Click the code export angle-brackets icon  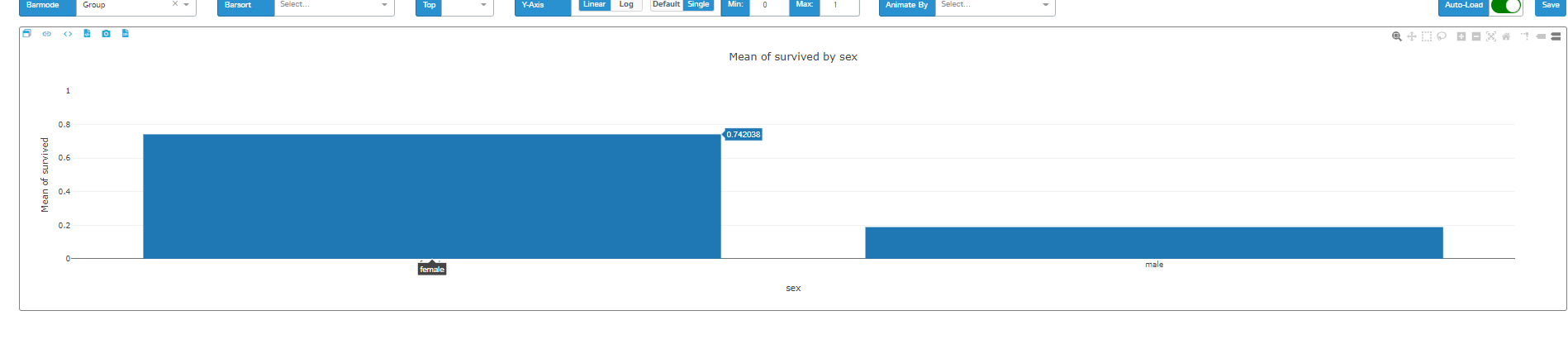[x=68, y=34]
